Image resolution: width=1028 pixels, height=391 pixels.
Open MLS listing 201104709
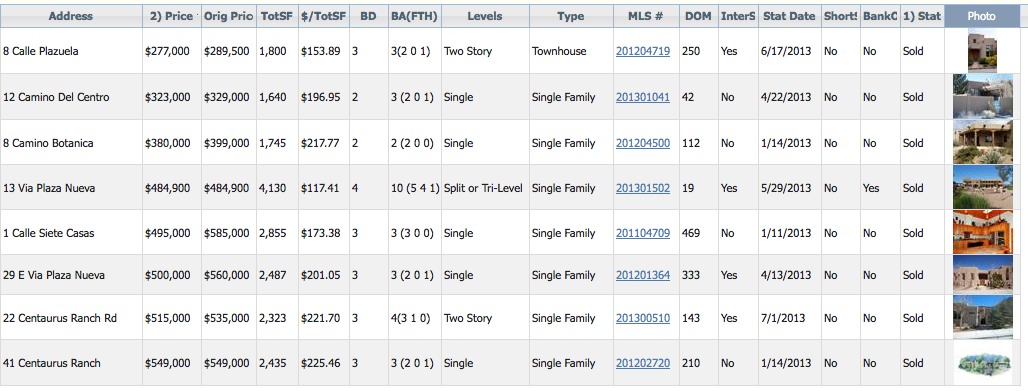(x=642, y=233)
